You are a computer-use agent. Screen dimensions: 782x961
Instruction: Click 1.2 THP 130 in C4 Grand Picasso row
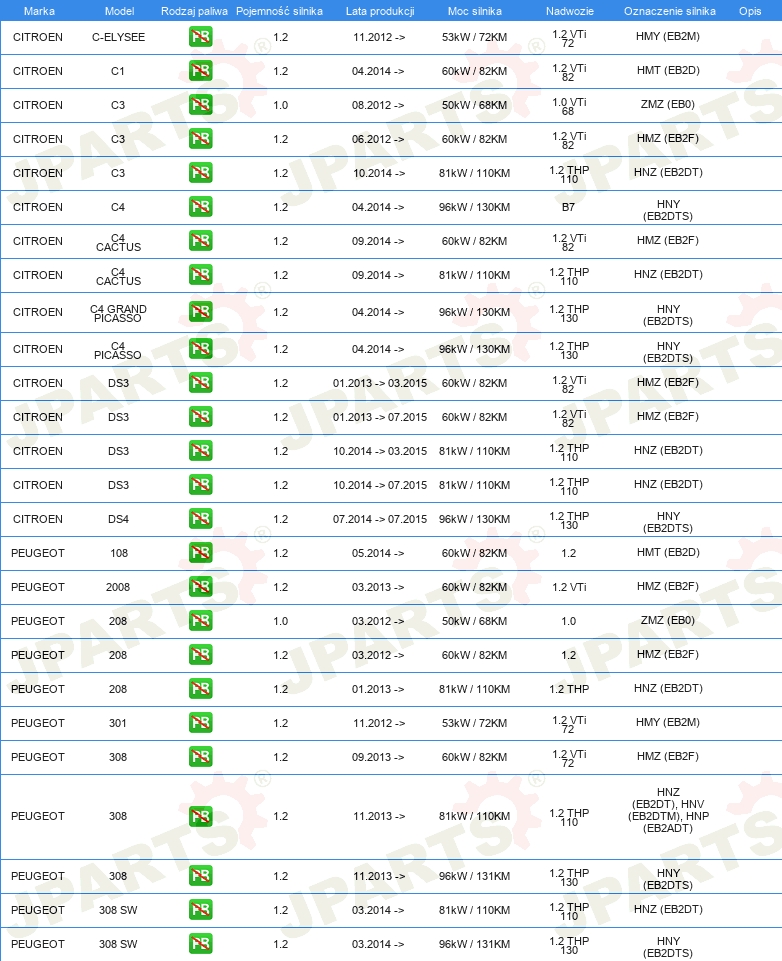(x=569, y=313)
